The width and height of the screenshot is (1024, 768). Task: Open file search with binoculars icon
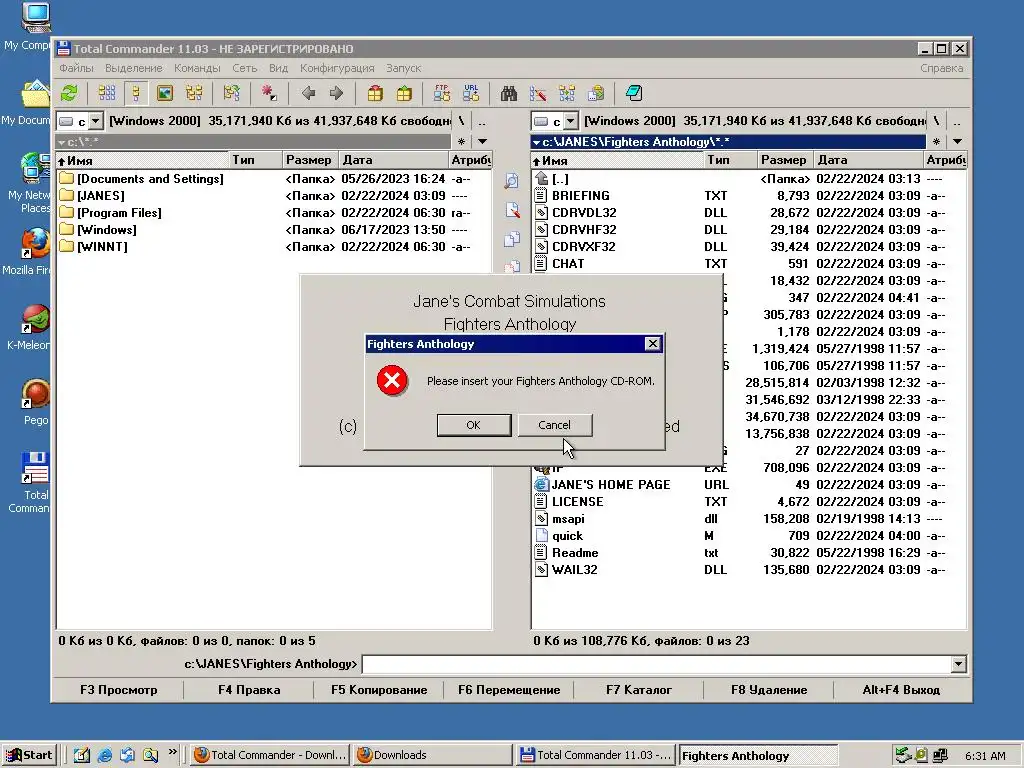[x=509, y=93]
